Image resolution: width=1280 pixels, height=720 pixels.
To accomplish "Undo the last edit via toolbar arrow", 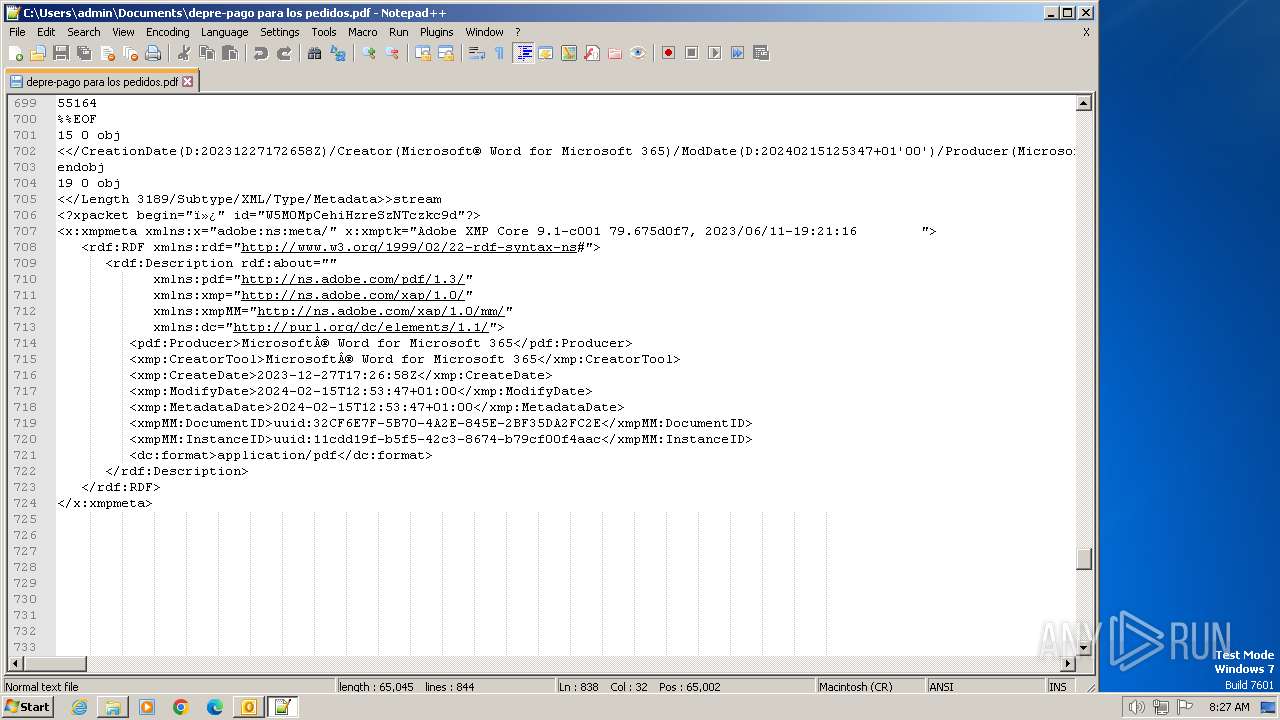I will tap(261, 53).
